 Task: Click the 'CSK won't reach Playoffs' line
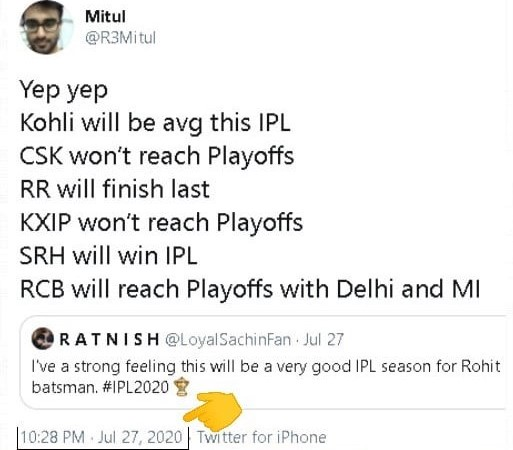[x=157, y=156]
